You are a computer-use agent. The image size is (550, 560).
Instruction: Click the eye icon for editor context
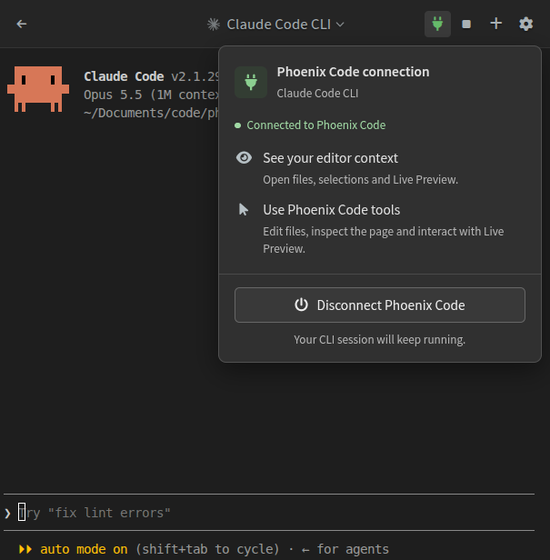[x=244, y=158]
